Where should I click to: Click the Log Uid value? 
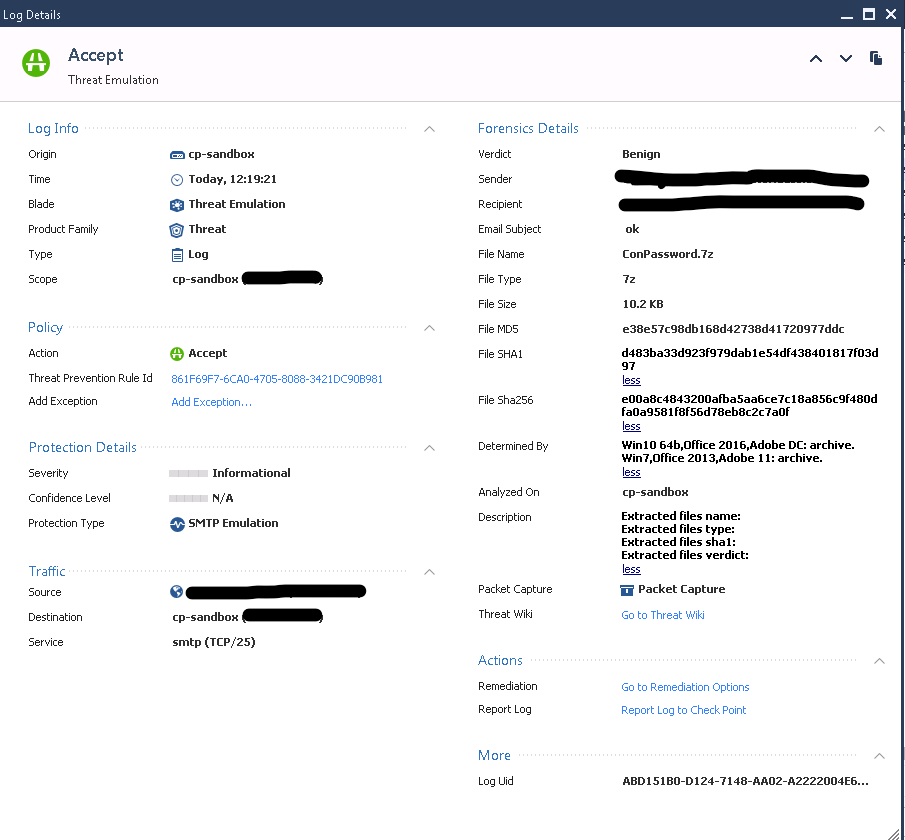click(745, 782)
